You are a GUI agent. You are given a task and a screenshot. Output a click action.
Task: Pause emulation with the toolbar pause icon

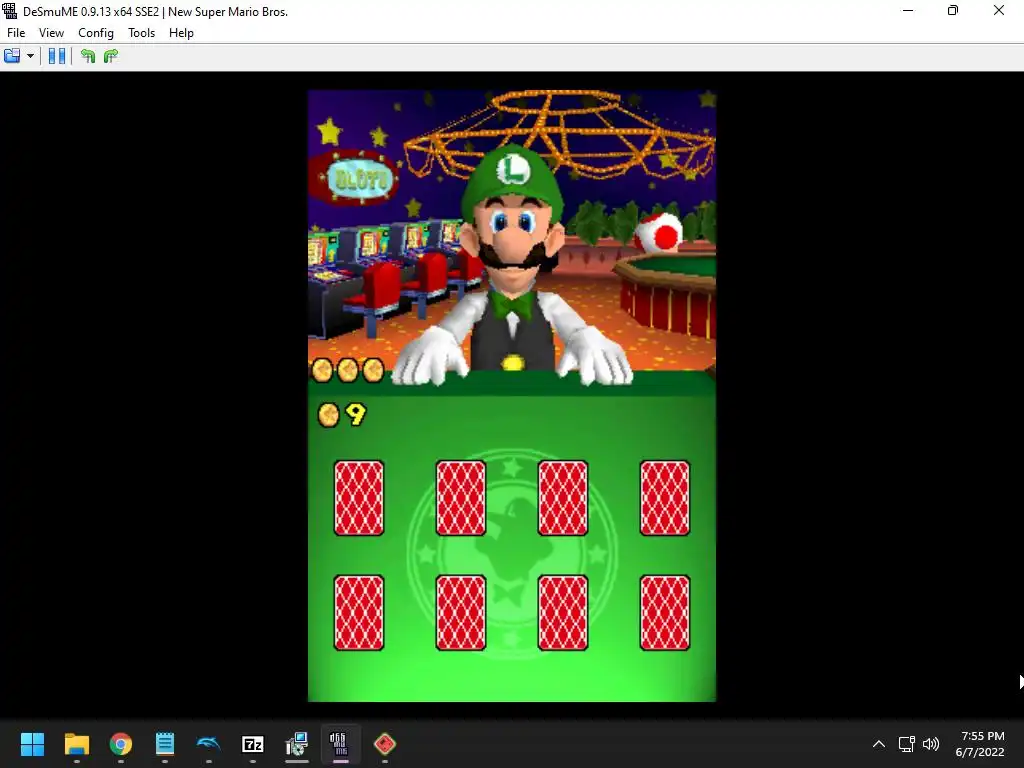coord(57,56)
